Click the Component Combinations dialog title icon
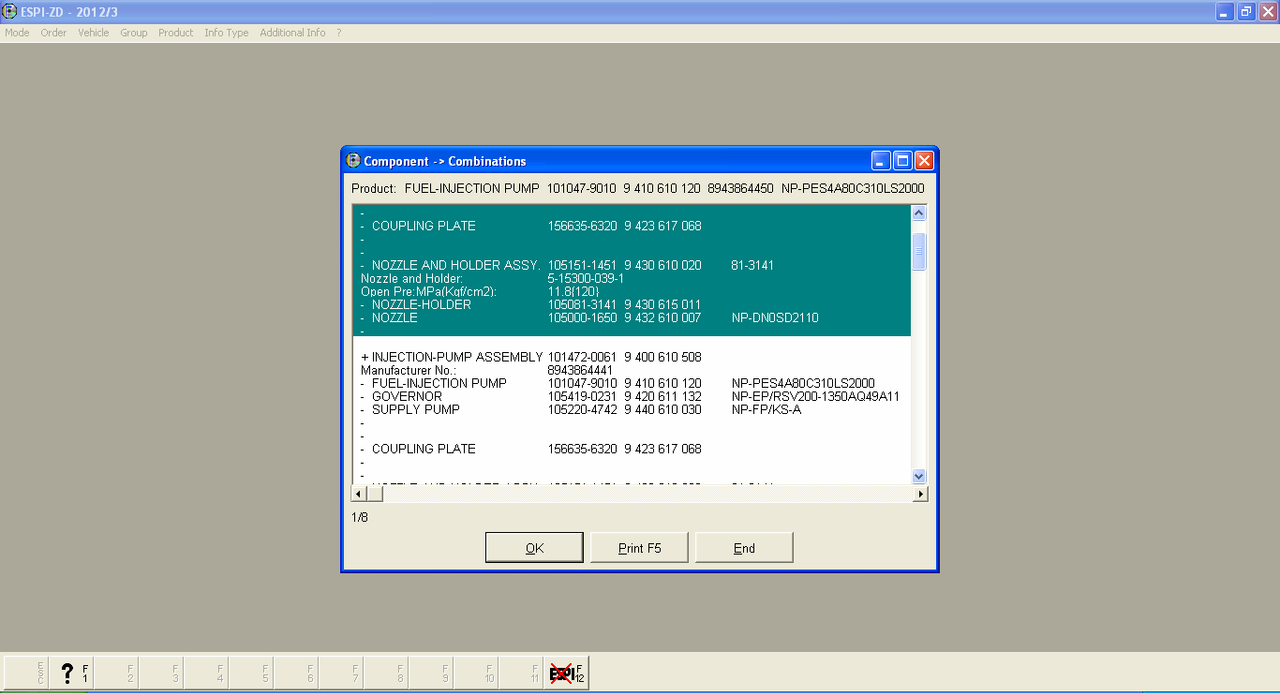1280x693 pixels. (353, 160)
